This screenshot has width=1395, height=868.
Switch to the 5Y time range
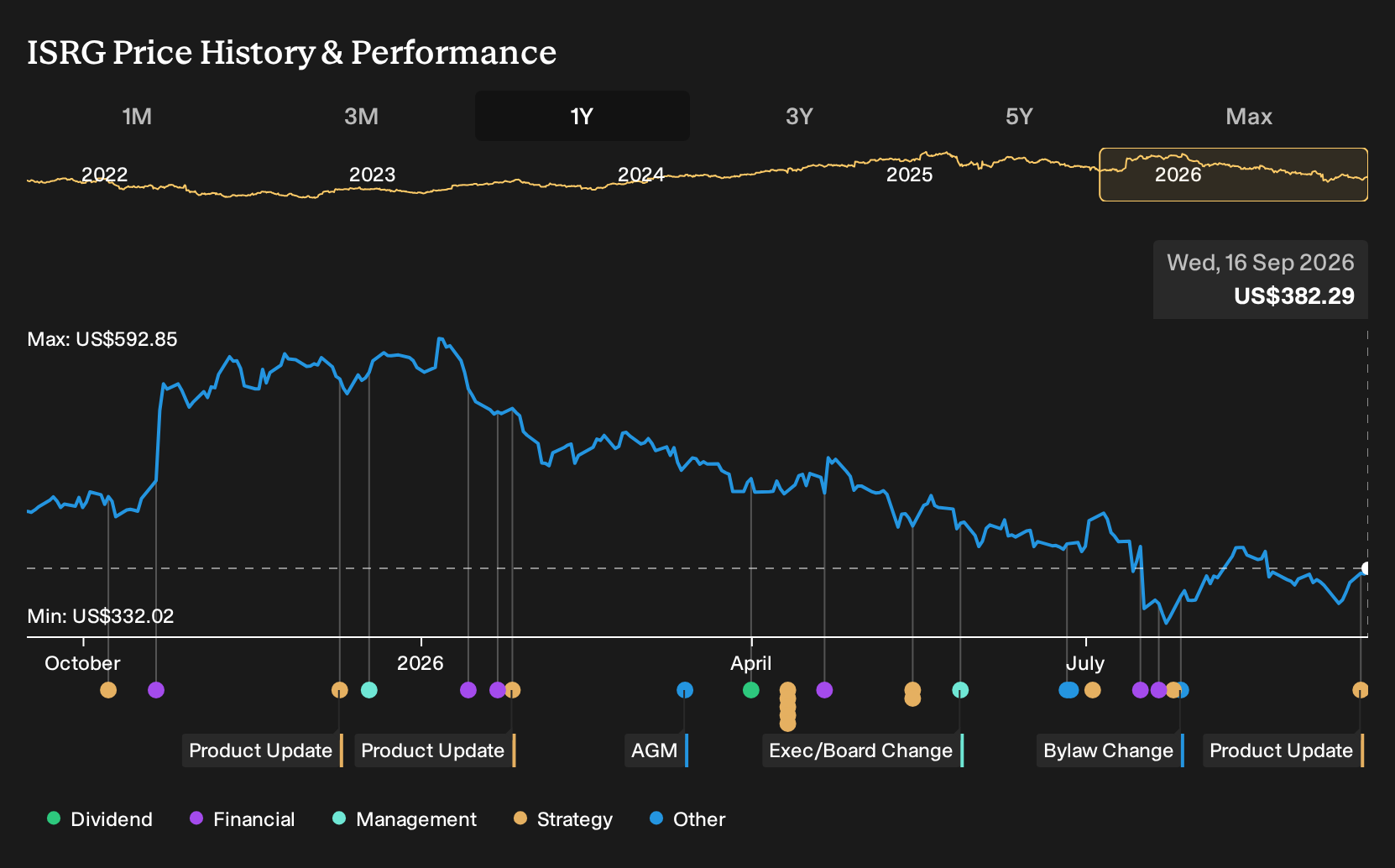pos(1019,116)
